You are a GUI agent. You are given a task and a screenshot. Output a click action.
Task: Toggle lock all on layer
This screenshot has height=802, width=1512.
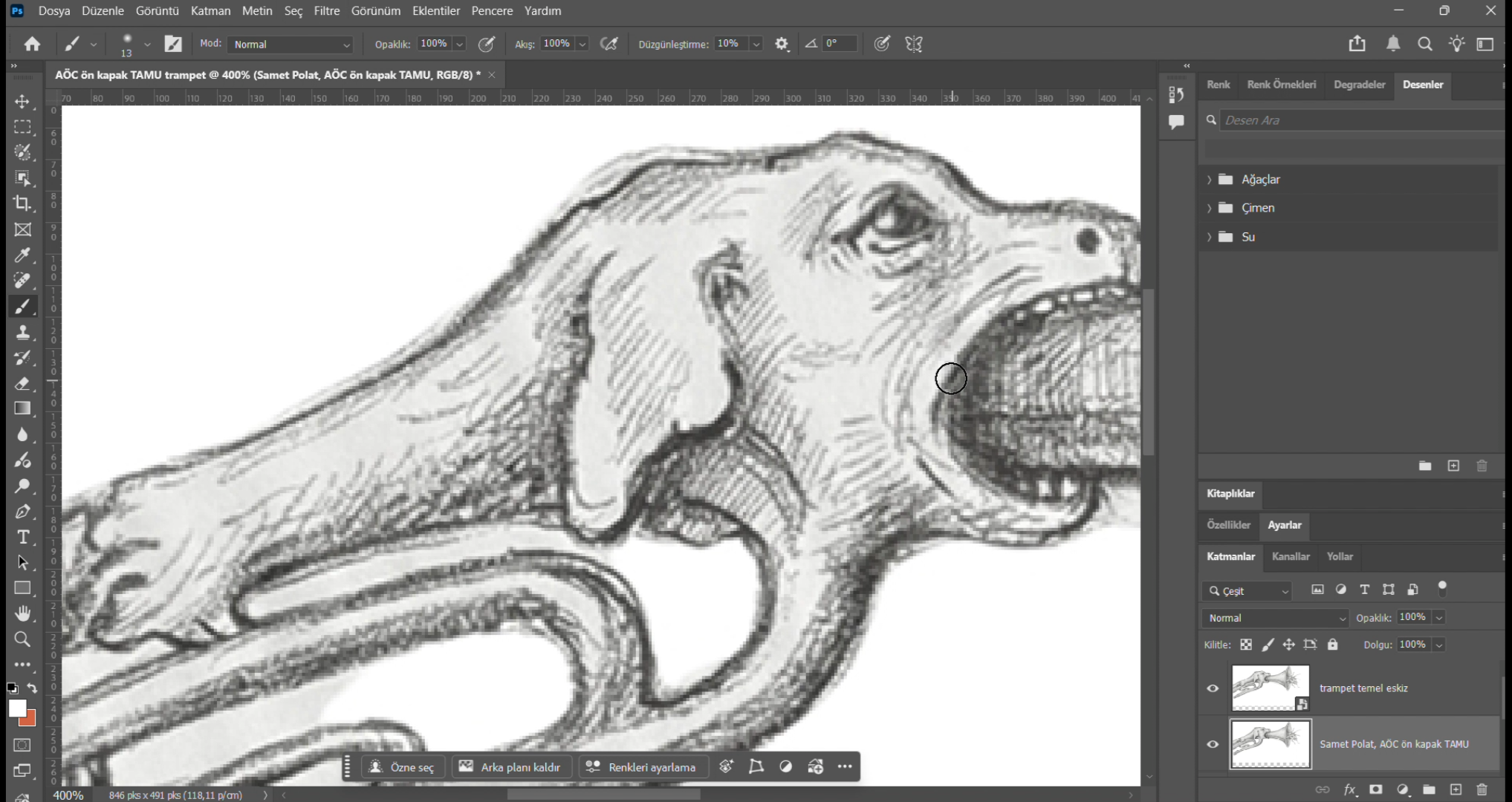tap(1332, 645)
